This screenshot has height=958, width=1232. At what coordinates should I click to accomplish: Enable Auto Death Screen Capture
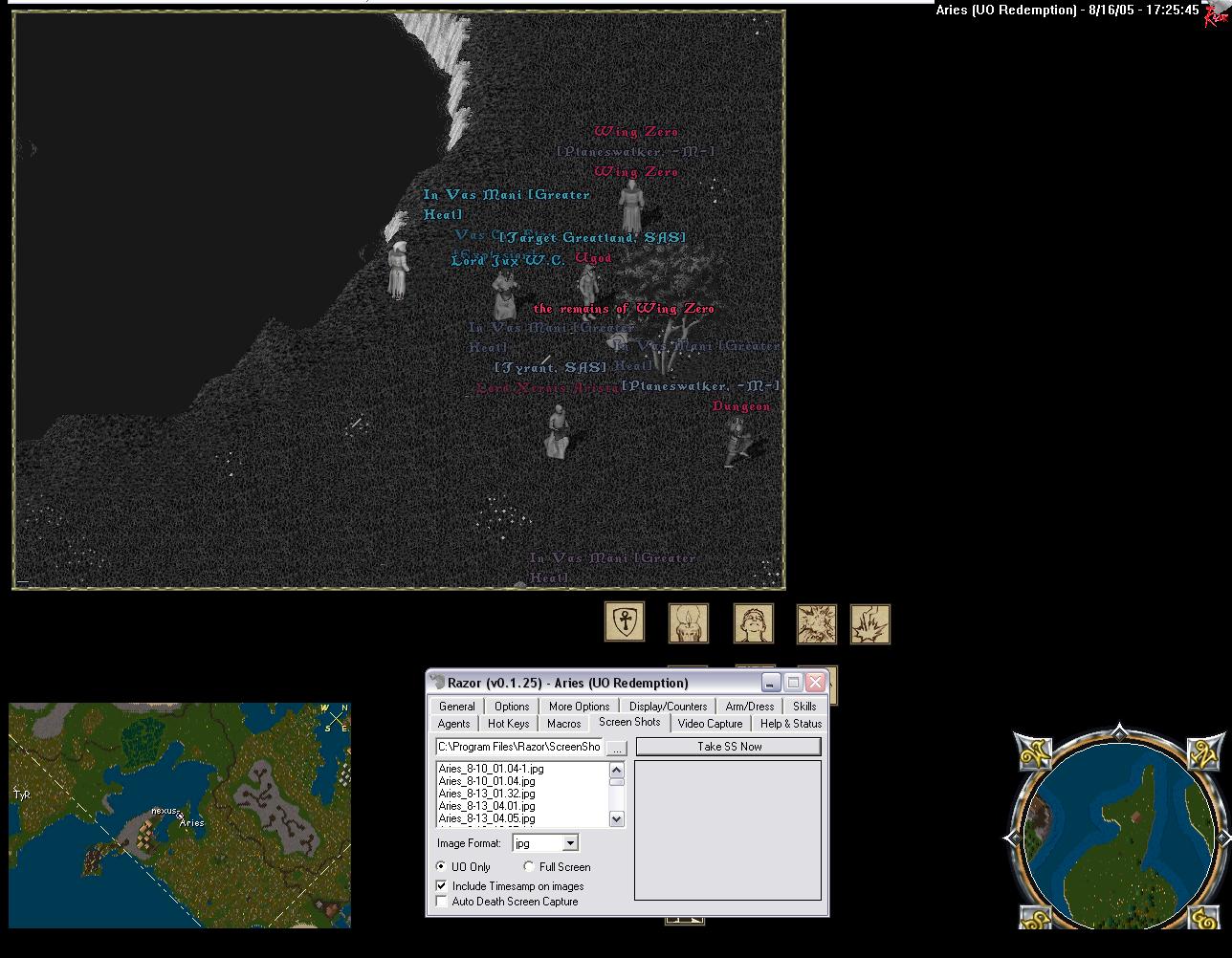pyautogui.click(x=442, y=902)
